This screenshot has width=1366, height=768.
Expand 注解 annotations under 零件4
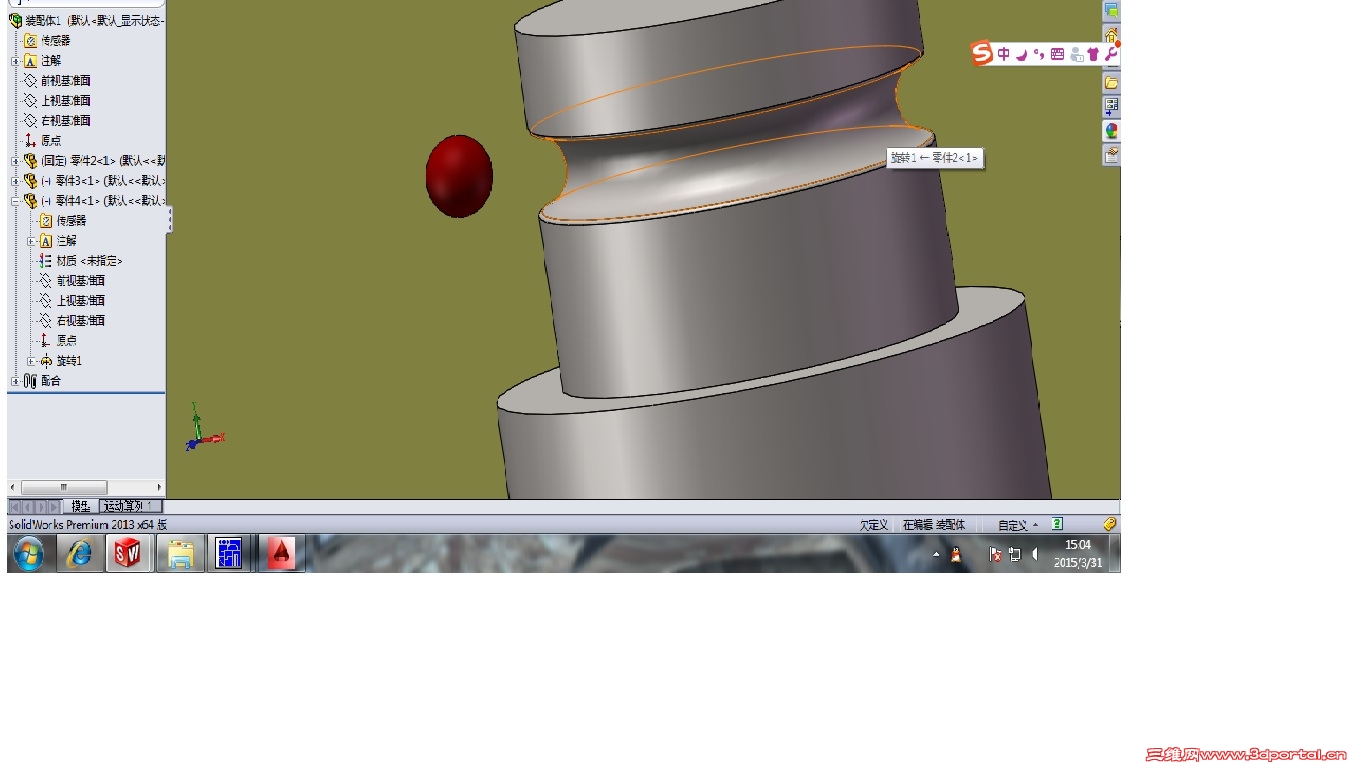tap(31, 241)
